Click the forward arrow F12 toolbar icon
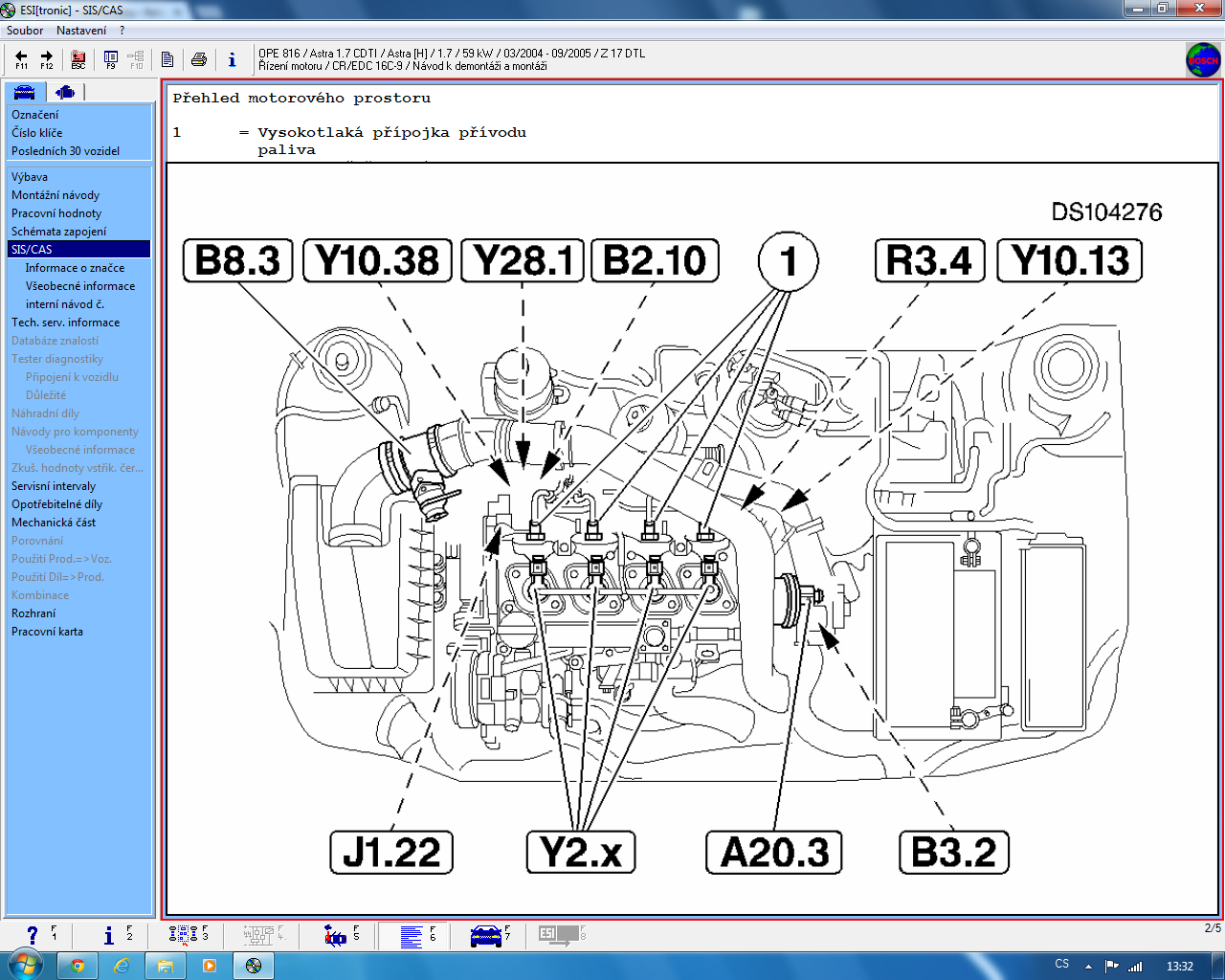 coord(46,59)
